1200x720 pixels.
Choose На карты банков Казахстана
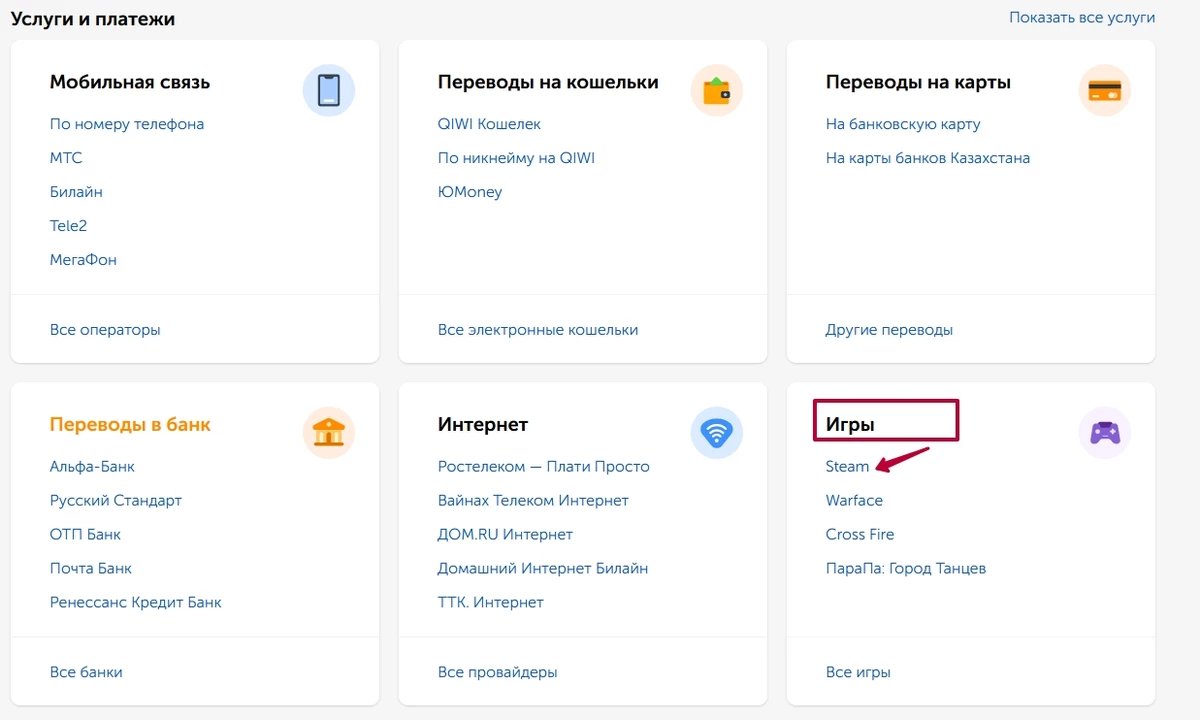[x=928, y=158]
